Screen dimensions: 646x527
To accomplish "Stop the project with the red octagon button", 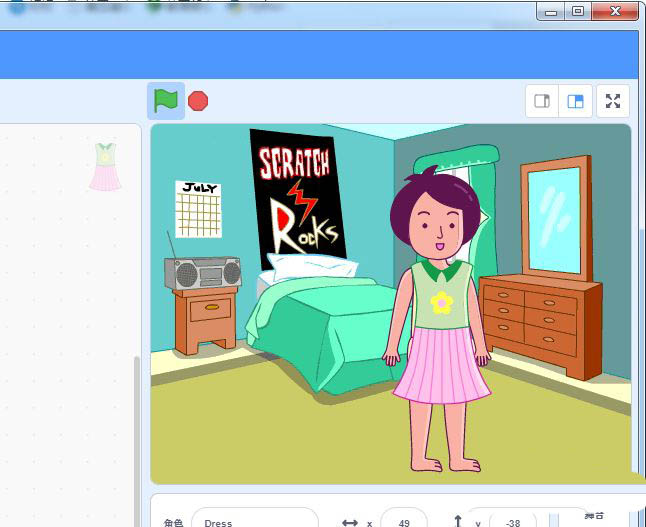I will pos(198,101).
